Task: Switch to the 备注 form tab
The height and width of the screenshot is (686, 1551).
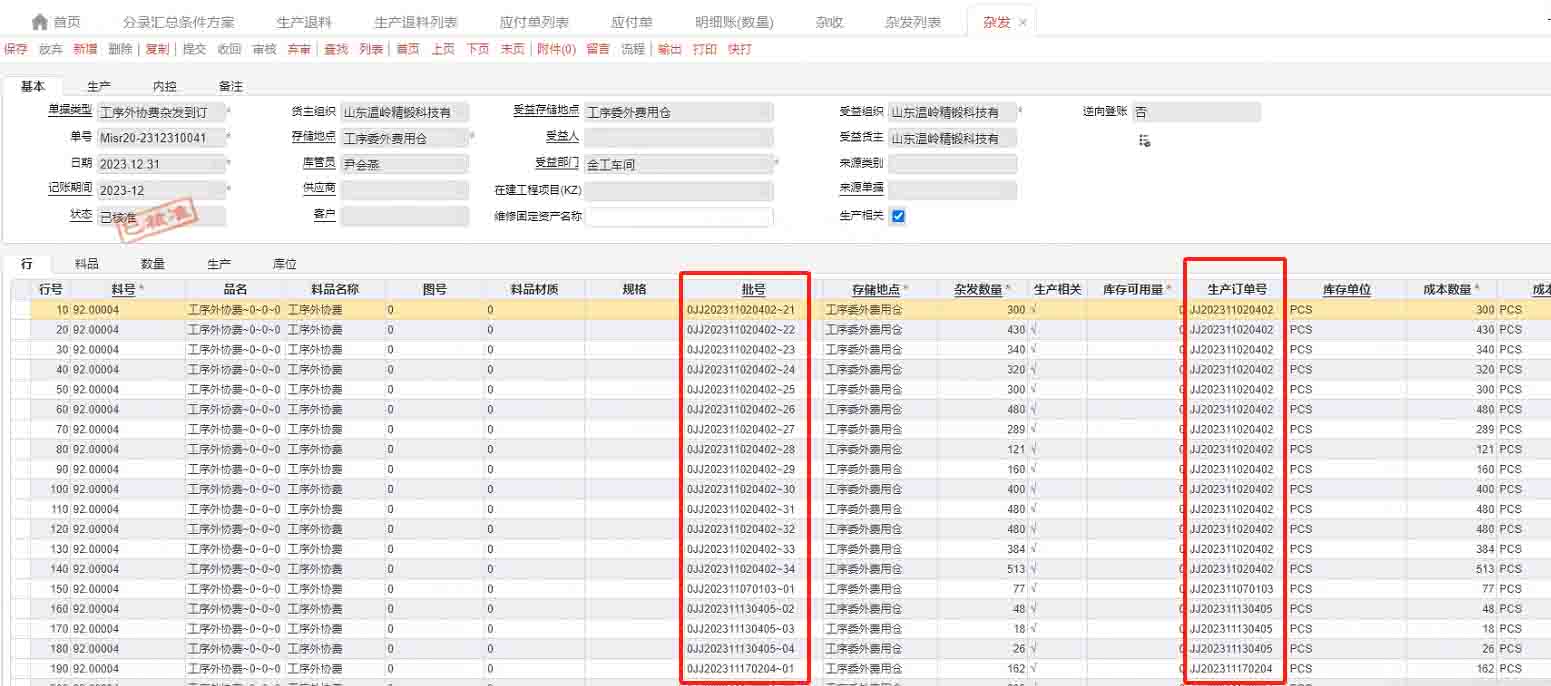Action: [231, 87]
